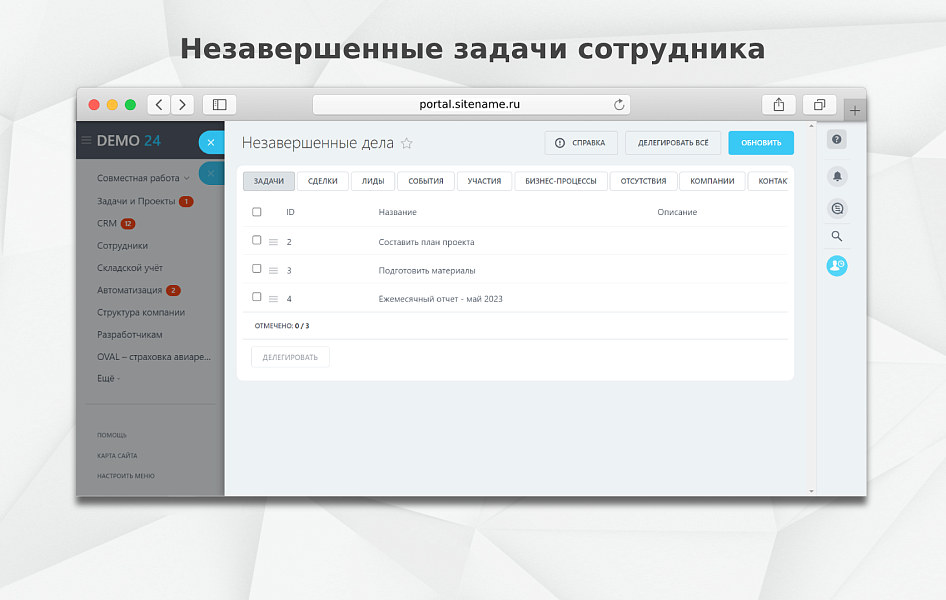Open the help icon in right sidebar
The width and height of the screenshot is (946, 600).
click(x=836, y=140)
